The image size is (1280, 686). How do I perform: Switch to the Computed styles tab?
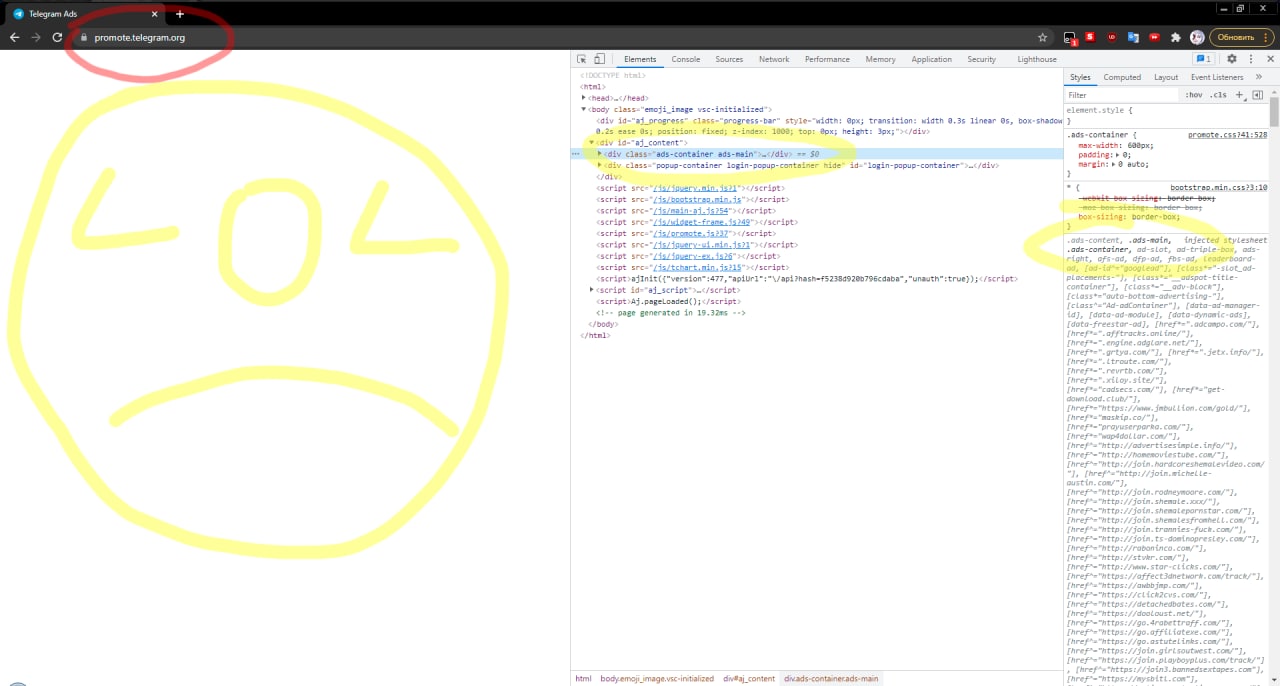(x=1122, y=77)
